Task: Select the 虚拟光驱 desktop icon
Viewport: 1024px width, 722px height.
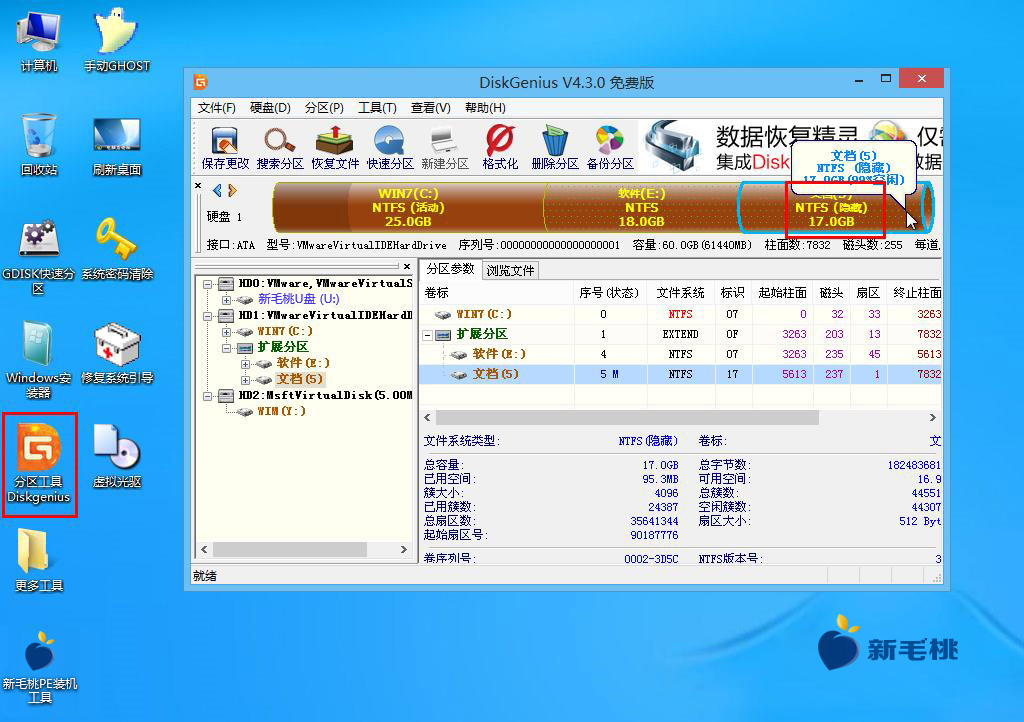Action: point(117,456)
